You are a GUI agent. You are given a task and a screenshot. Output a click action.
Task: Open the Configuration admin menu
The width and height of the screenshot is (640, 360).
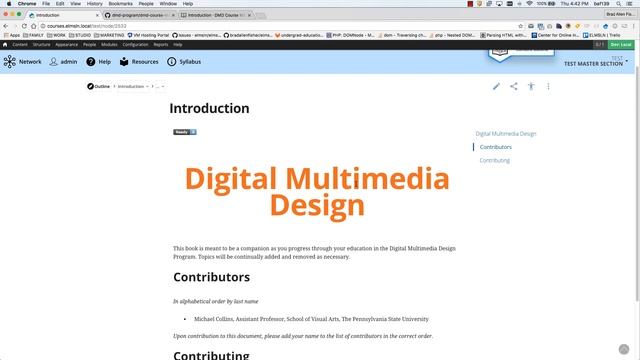point(135,44)
